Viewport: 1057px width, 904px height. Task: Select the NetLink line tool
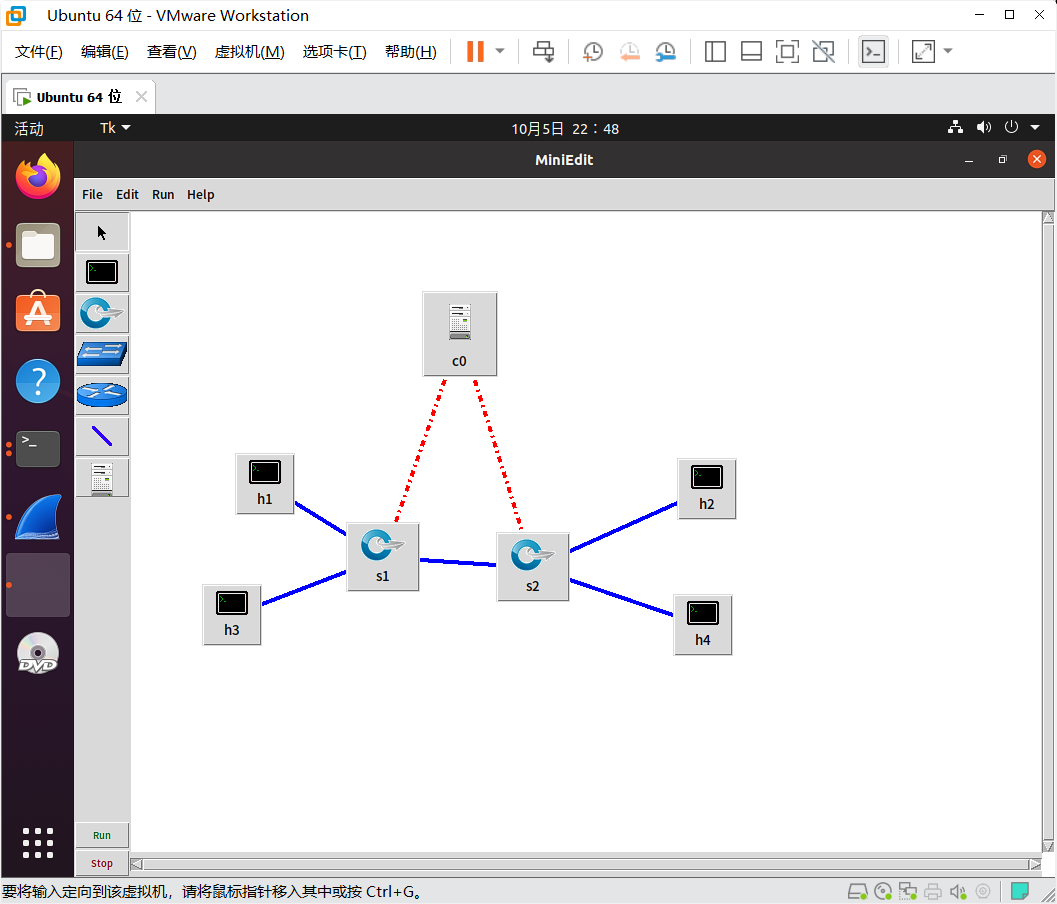[x=102, y=436]
